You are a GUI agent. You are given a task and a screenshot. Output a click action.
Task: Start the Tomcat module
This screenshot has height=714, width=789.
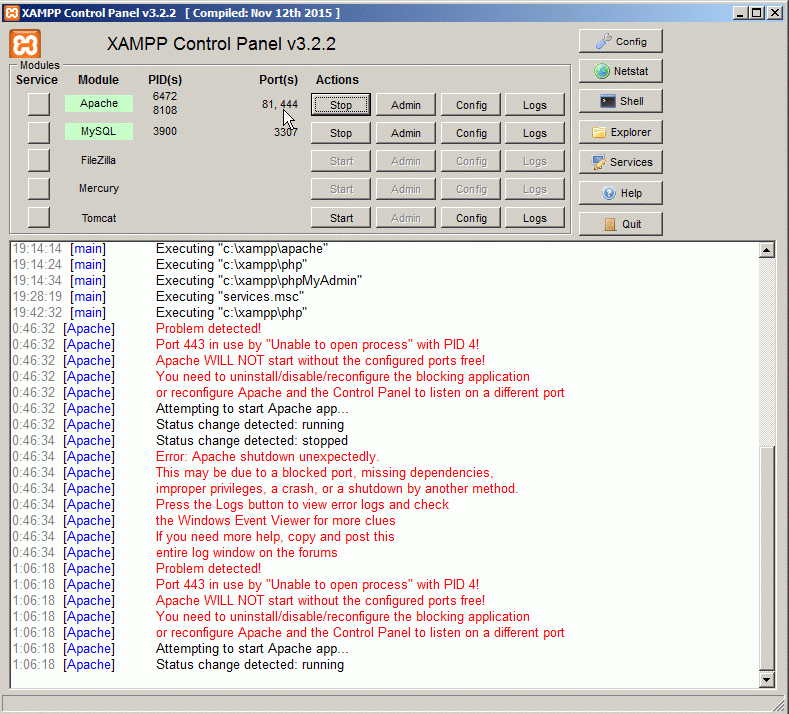coord(341,218)
